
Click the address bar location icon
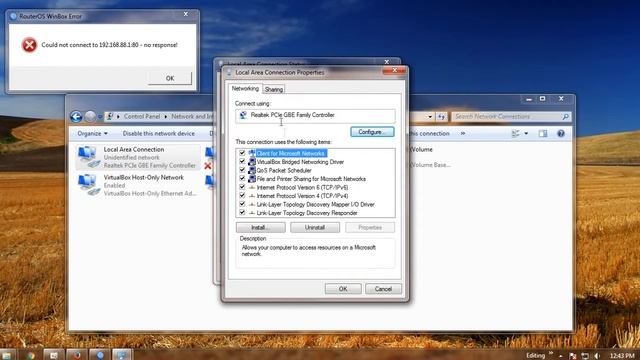(109, 117)
